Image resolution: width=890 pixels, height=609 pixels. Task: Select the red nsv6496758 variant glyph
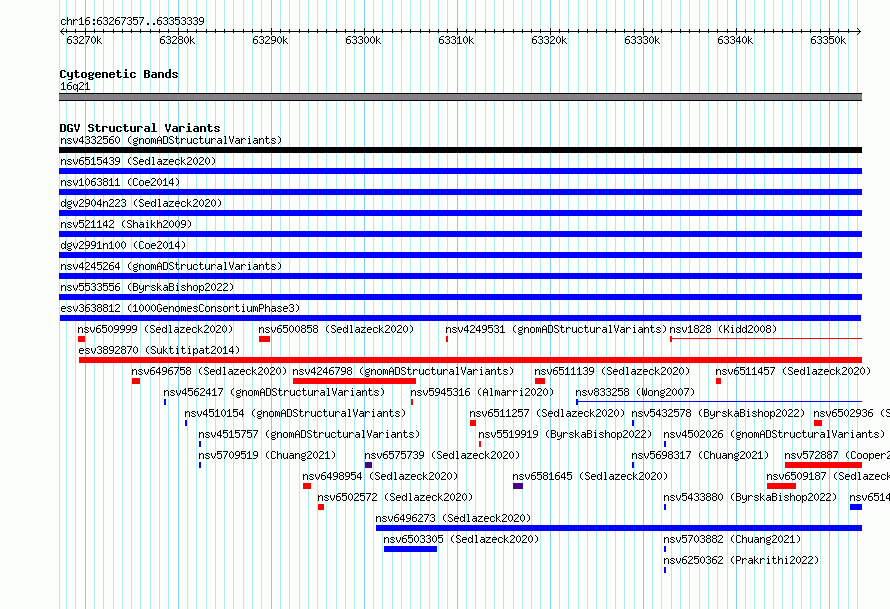pos(136,381)
